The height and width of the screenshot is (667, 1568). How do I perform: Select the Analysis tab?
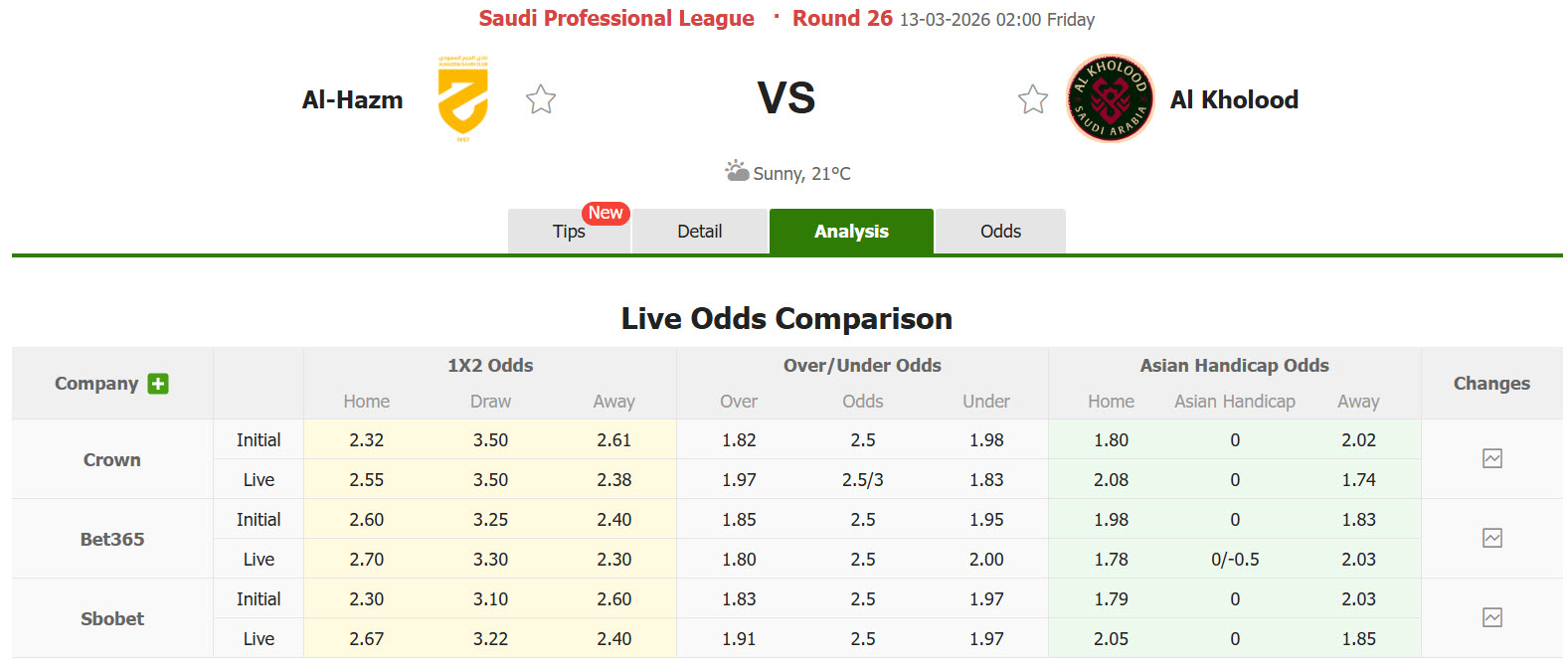(x=851, y=232)
